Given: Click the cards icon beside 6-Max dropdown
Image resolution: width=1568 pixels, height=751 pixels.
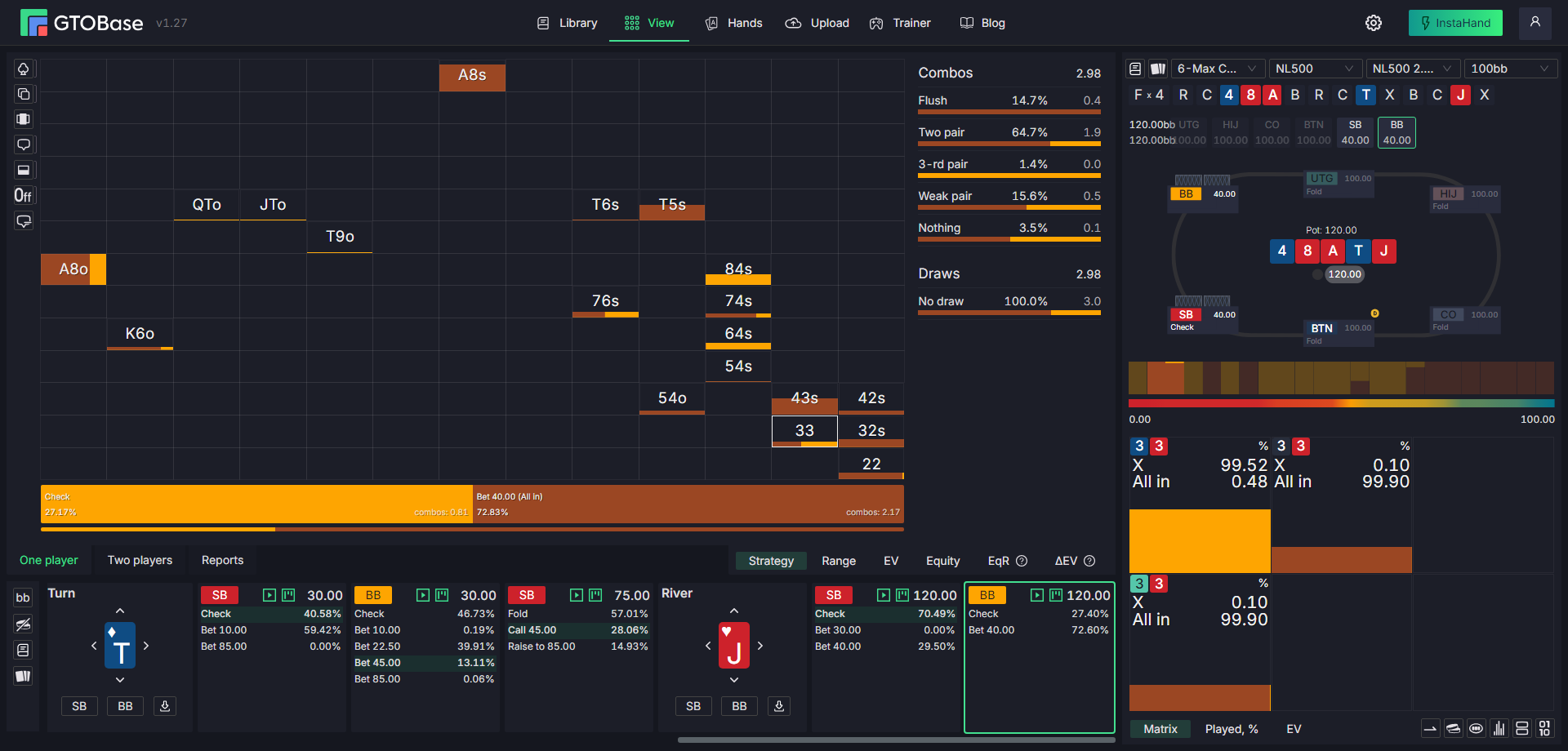Looking at the screenshot, I should 1158,69.
